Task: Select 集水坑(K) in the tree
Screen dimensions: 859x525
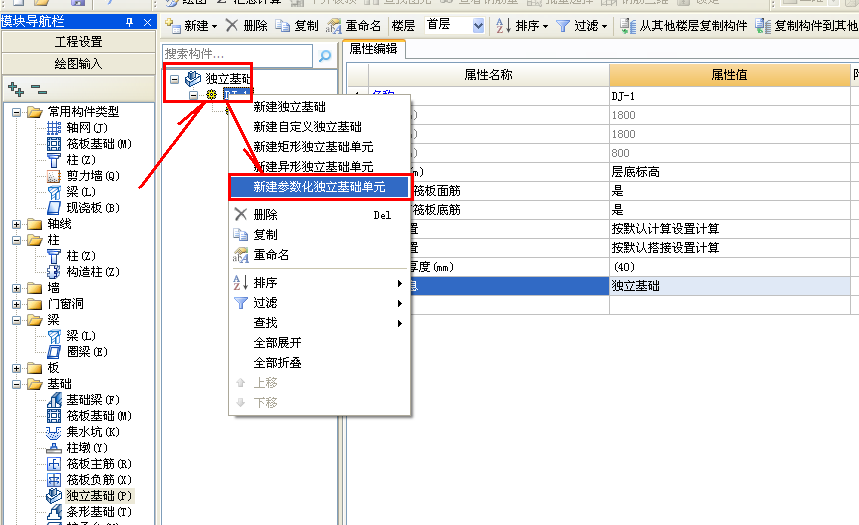Action: (93, 432)
